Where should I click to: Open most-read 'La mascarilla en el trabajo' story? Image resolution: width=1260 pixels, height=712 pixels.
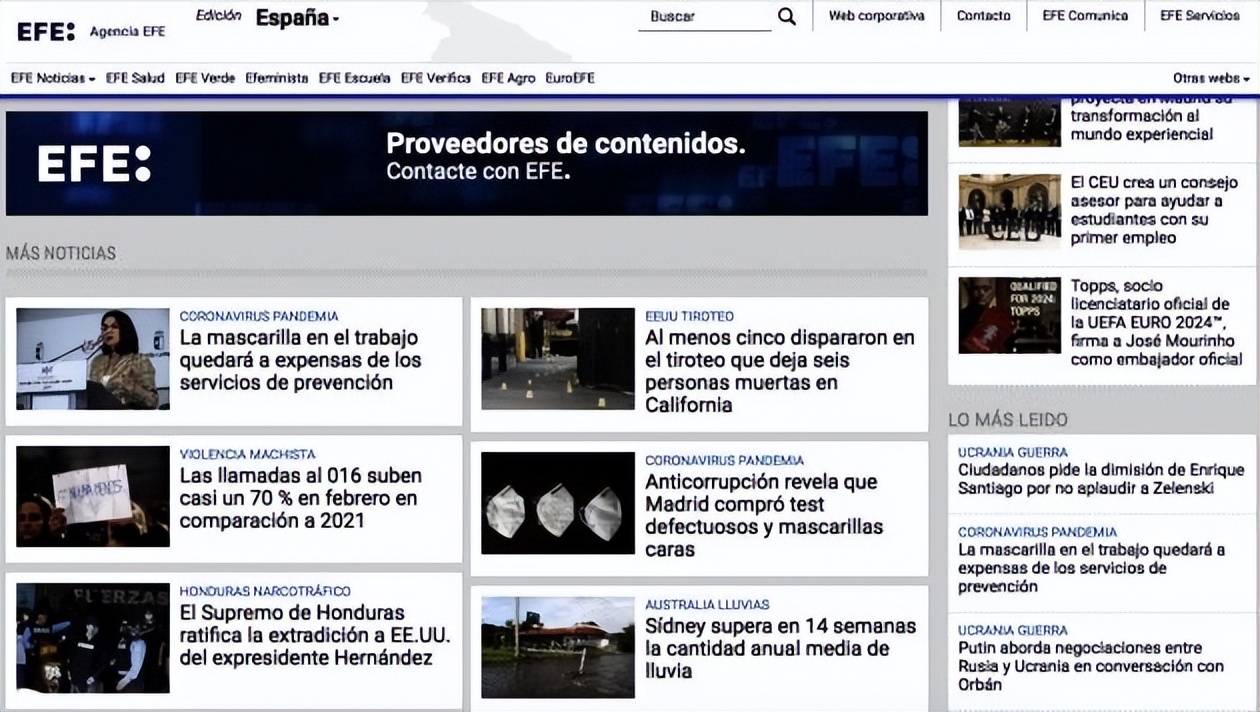tap(1091, 568)
